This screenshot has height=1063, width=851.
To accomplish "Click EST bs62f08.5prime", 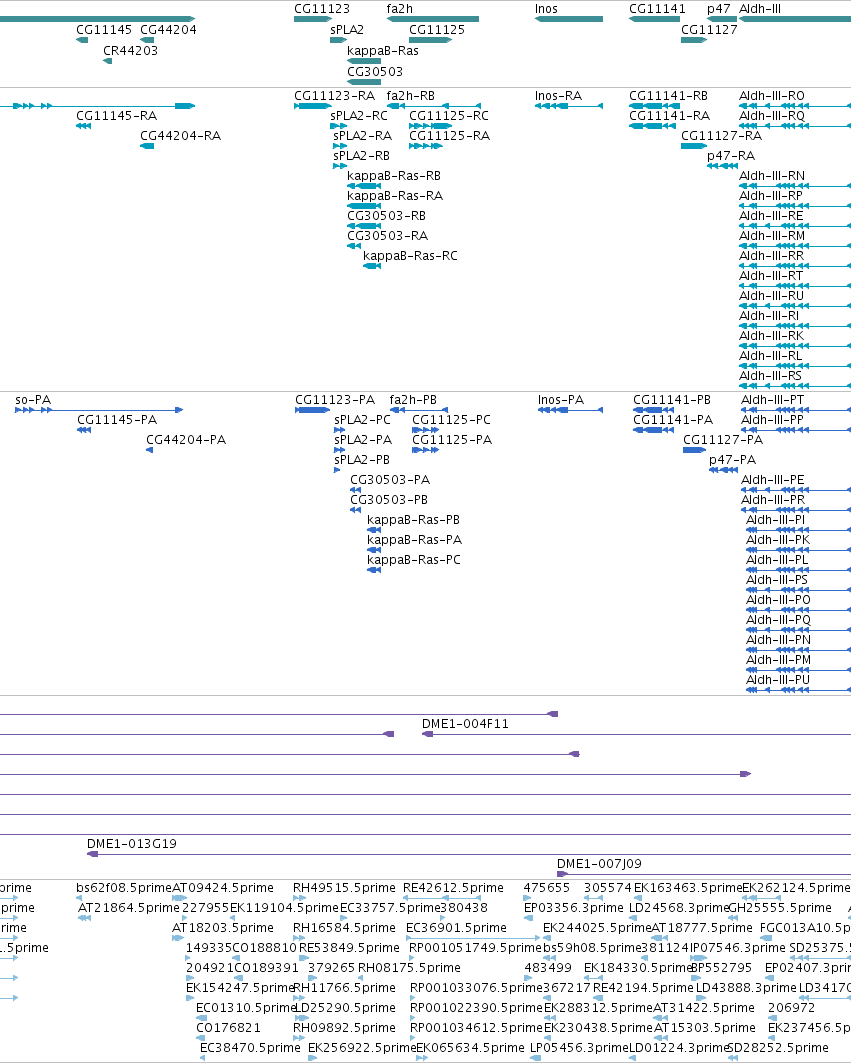I will pyautogui.click(x=123, y=888).
